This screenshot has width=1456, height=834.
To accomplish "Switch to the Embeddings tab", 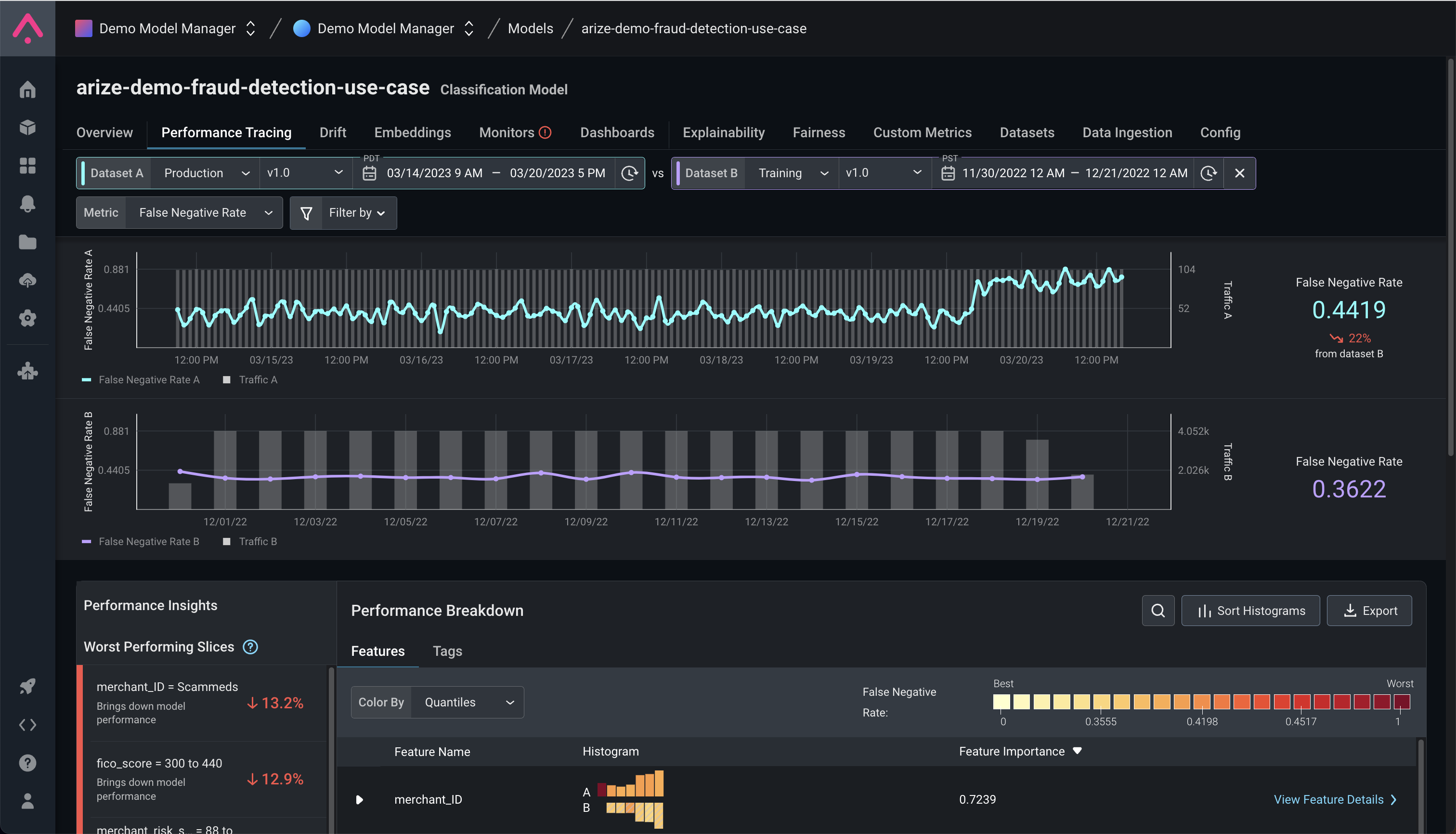I will (413, 132).
